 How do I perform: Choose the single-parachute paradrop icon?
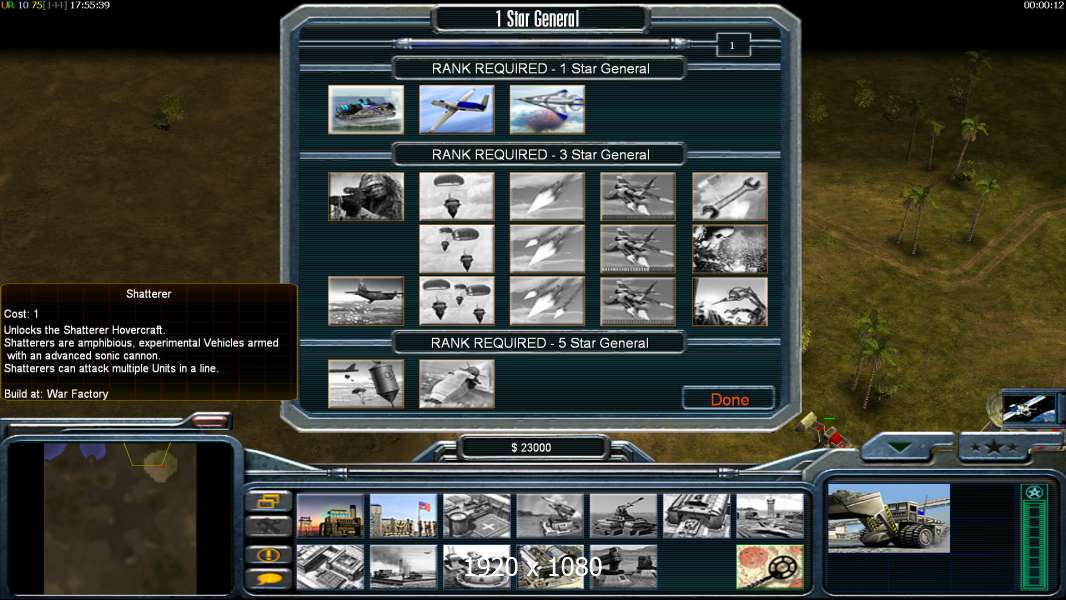(456, 196)
